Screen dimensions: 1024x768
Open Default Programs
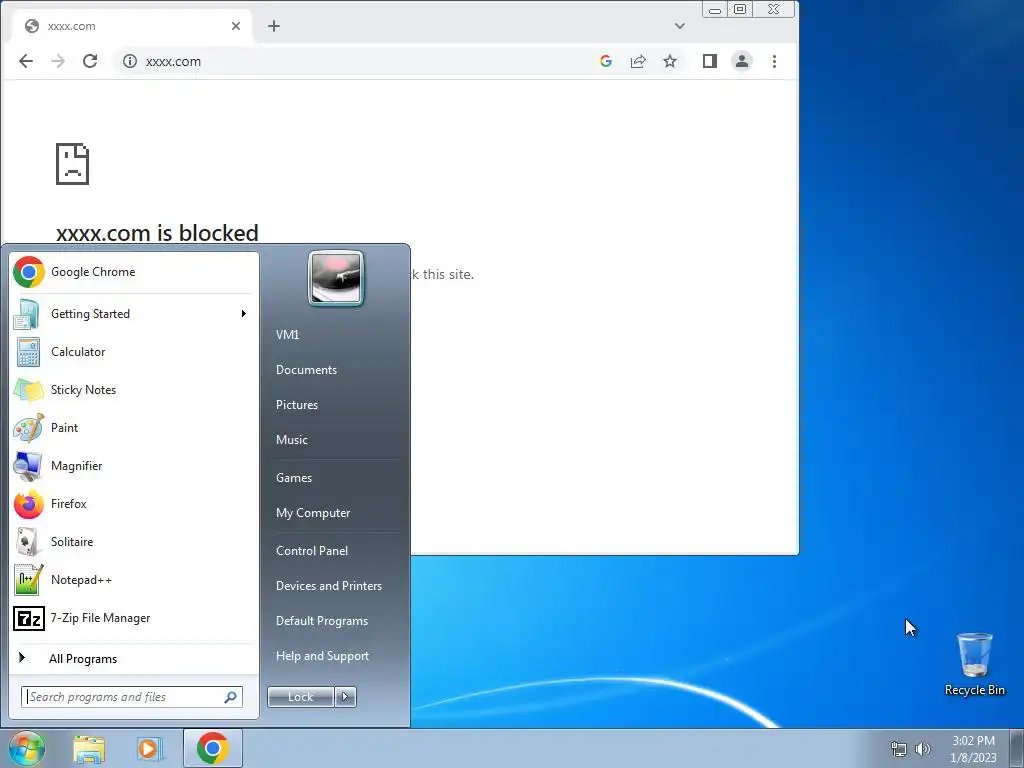coord(336,620)
